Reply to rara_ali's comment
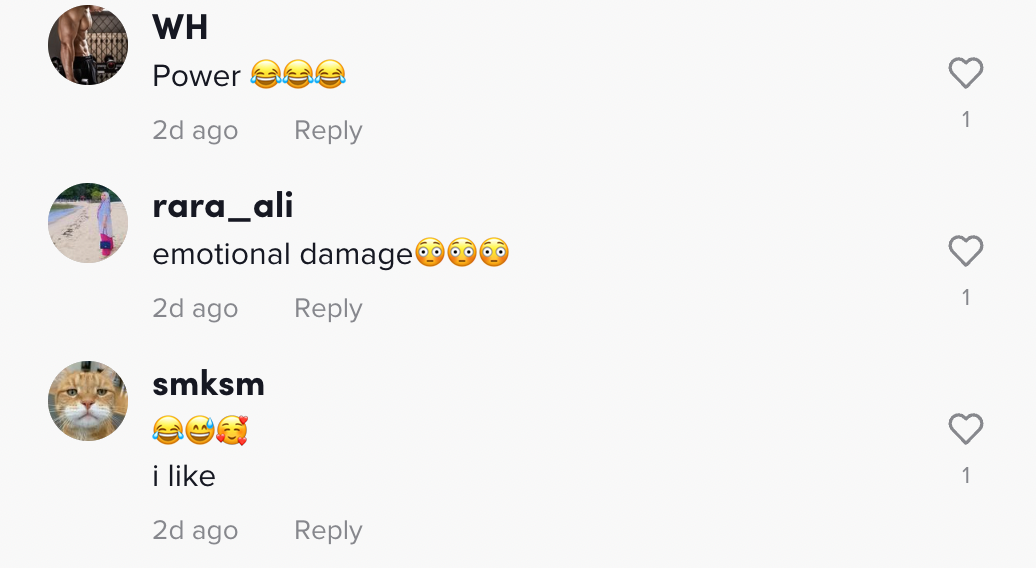This screenshot has height=568, width=1036. pyautogui.click(x=328, y=308)
